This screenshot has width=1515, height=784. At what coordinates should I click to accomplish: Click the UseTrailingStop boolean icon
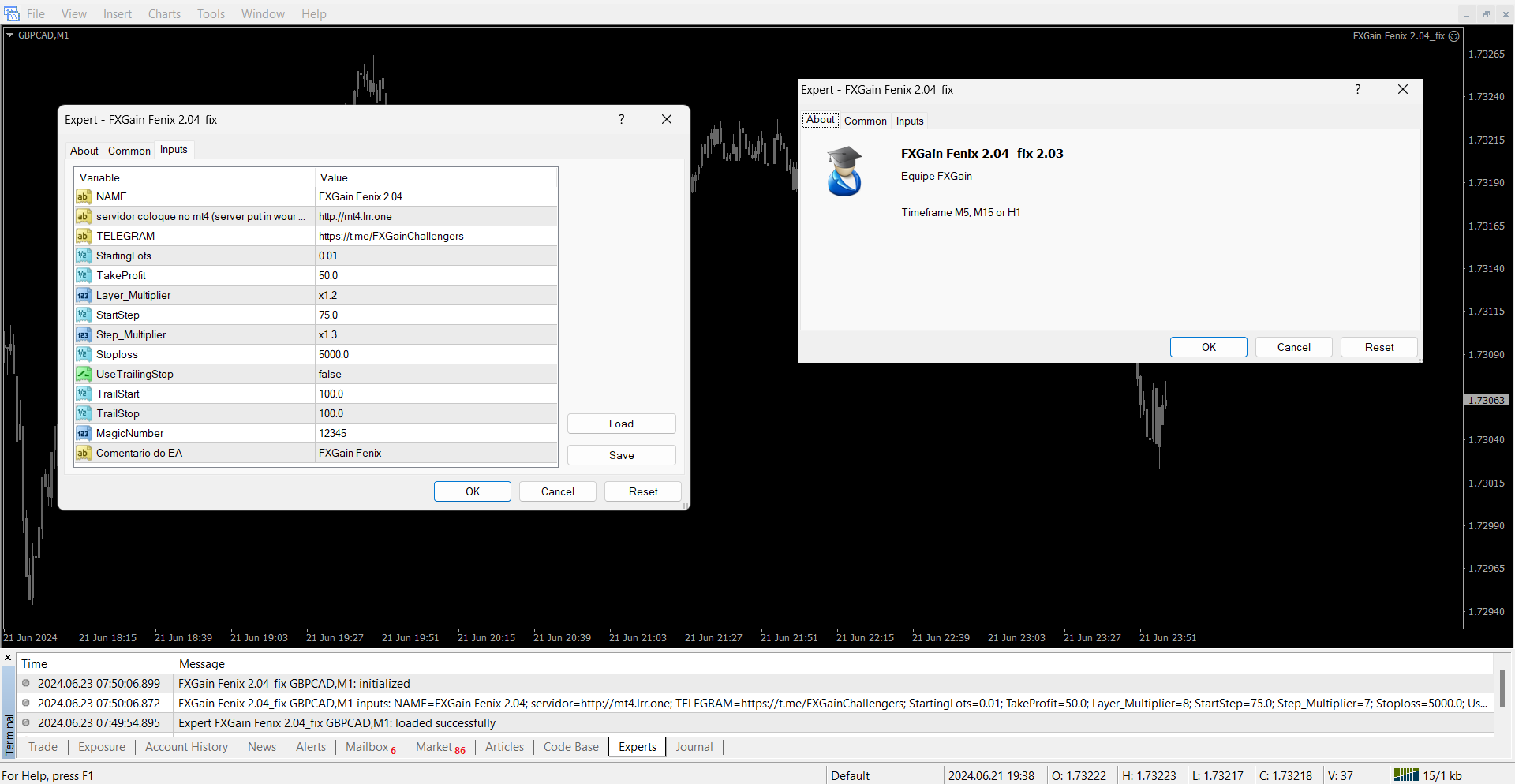click(84, 374)
